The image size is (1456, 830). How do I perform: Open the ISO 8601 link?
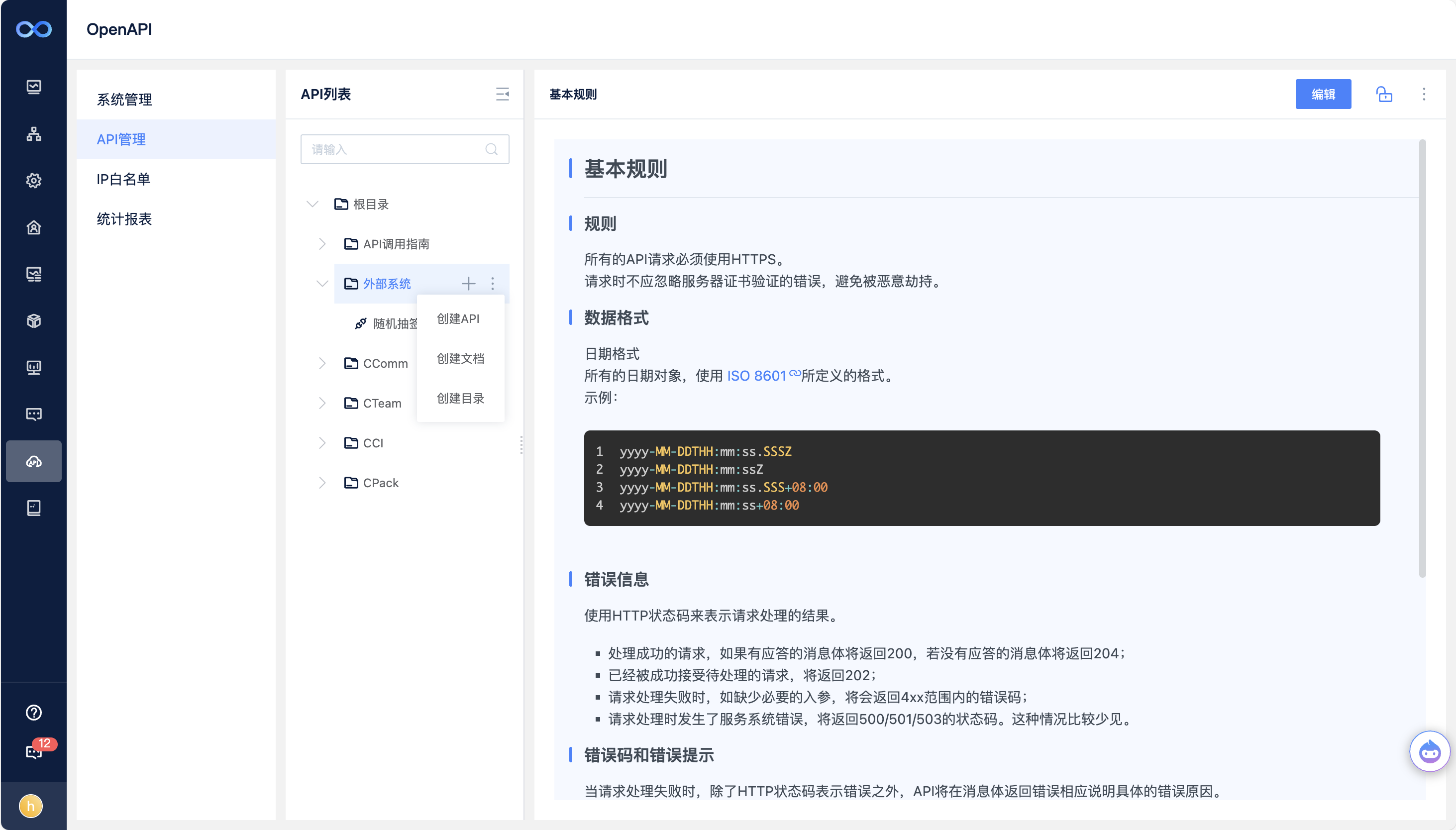[x=756, y=376]
